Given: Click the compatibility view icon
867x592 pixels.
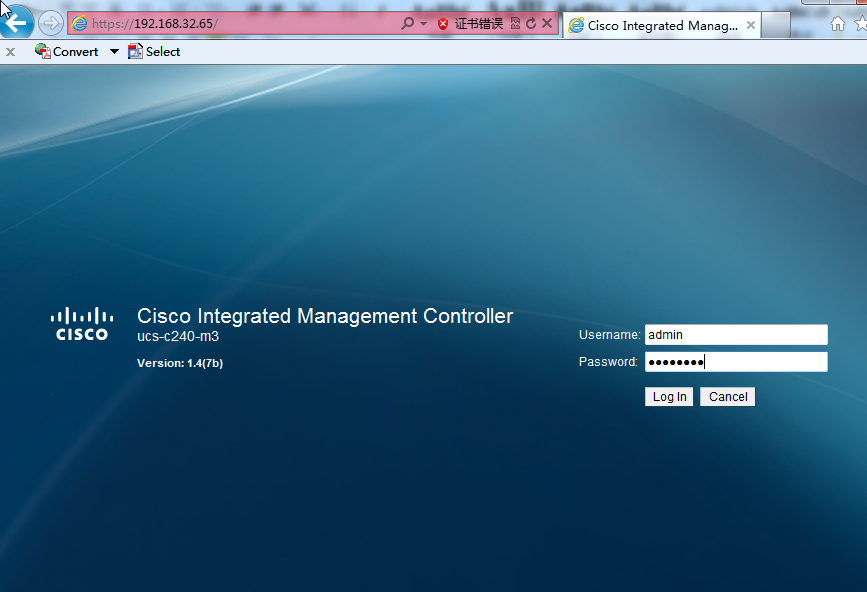Looking at the screenshot, I should pyautogui.click(x=515, y=23).
